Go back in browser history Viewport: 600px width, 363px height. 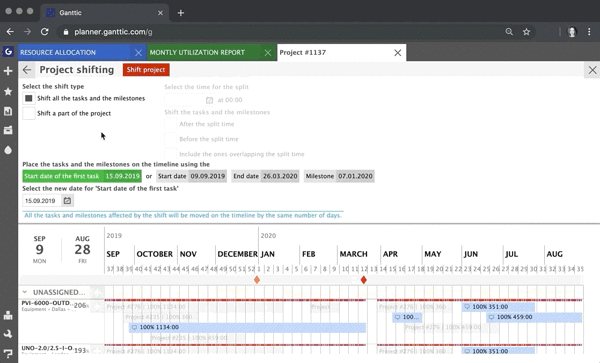pyautogui.click(x=10, y=32)
